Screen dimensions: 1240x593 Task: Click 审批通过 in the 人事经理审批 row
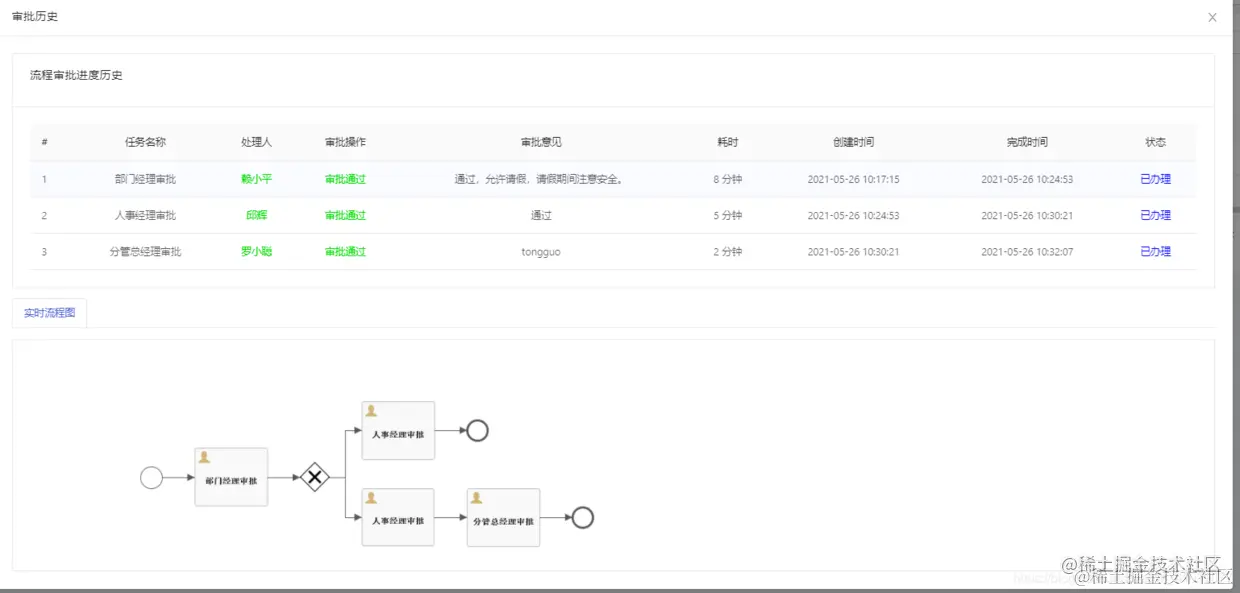(345, 215)
